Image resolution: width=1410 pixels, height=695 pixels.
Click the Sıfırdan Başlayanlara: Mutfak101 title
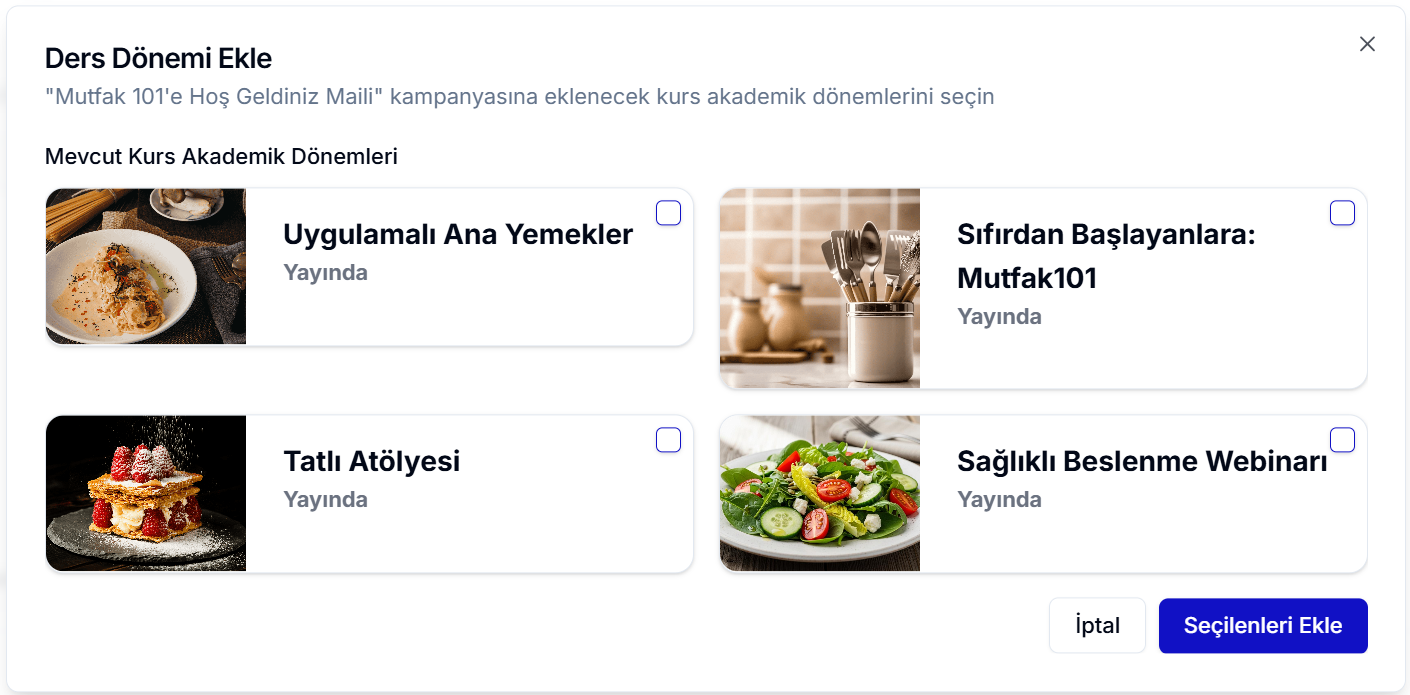point(1105,256)
